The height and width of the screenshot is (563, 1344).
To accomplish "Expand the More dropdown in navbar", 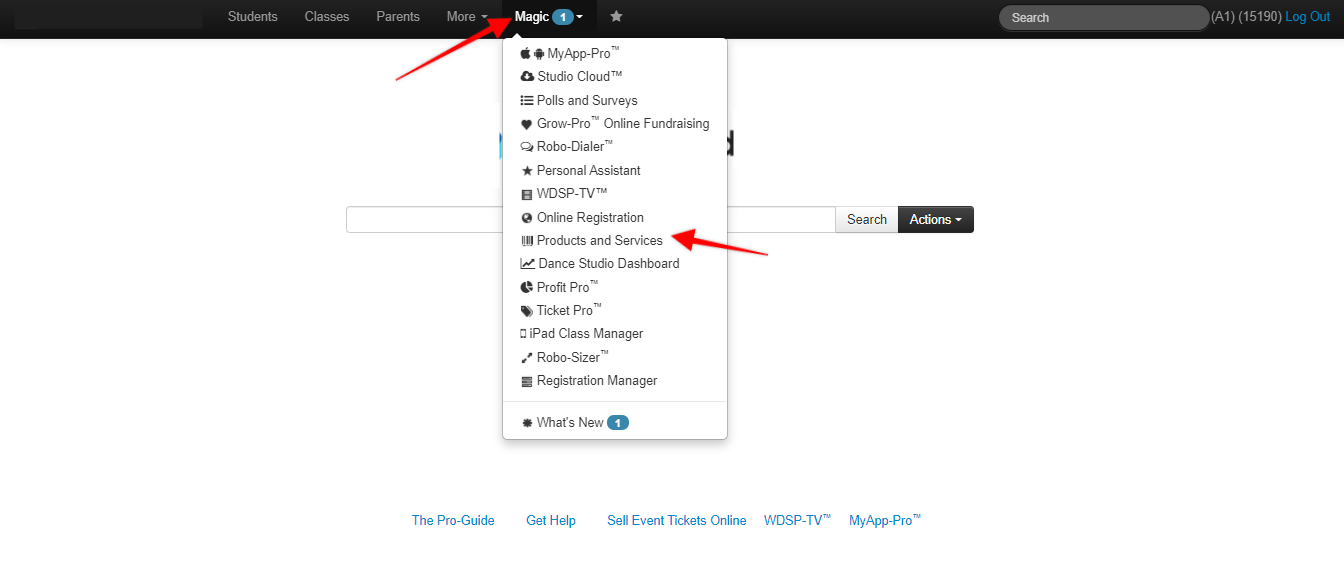I will point(467,17).
